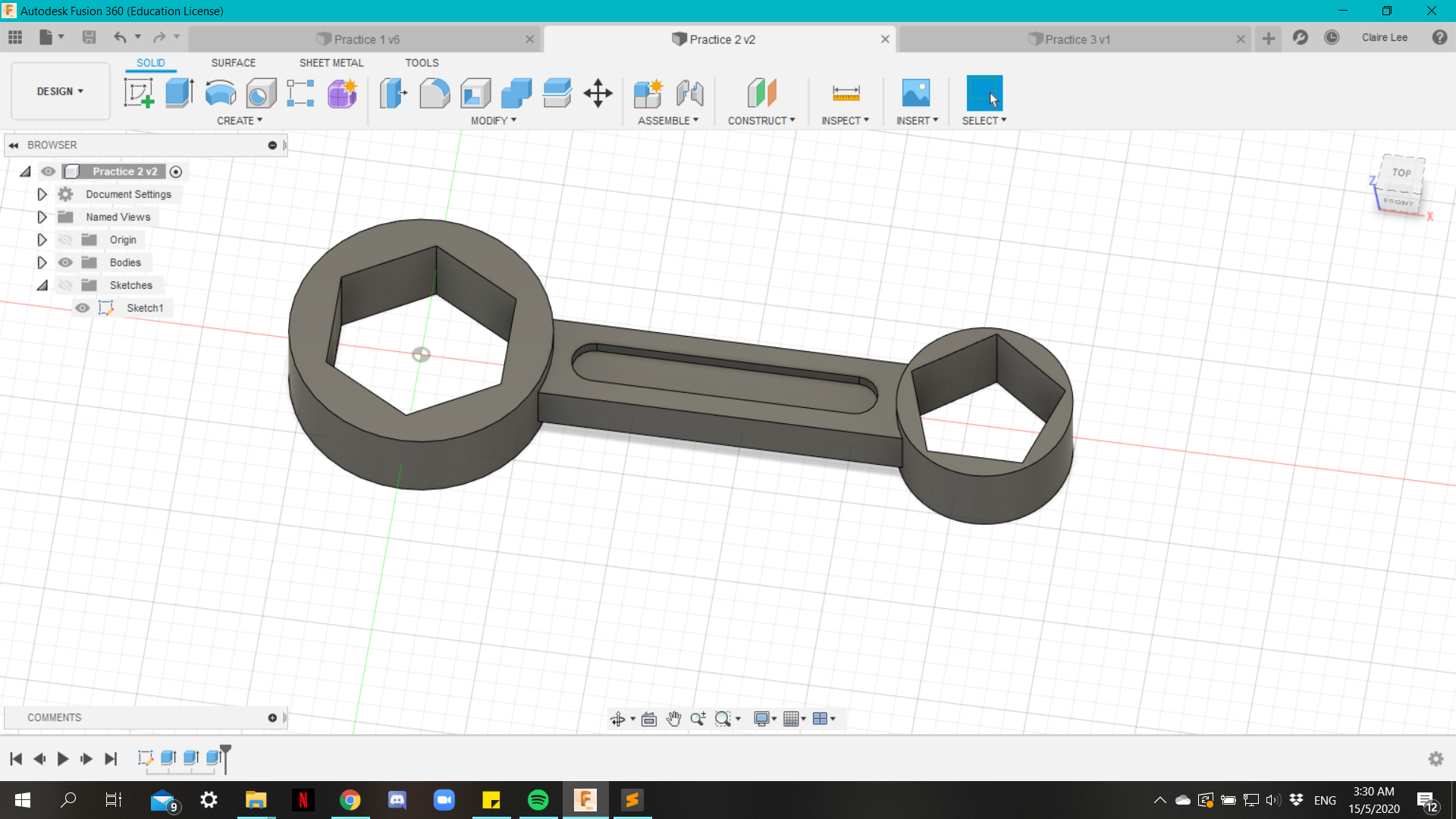The height and width of the screenshot is (819, 1456).
Task: Switch to the Practice 3 v1 document tab
Action: 1075,39
